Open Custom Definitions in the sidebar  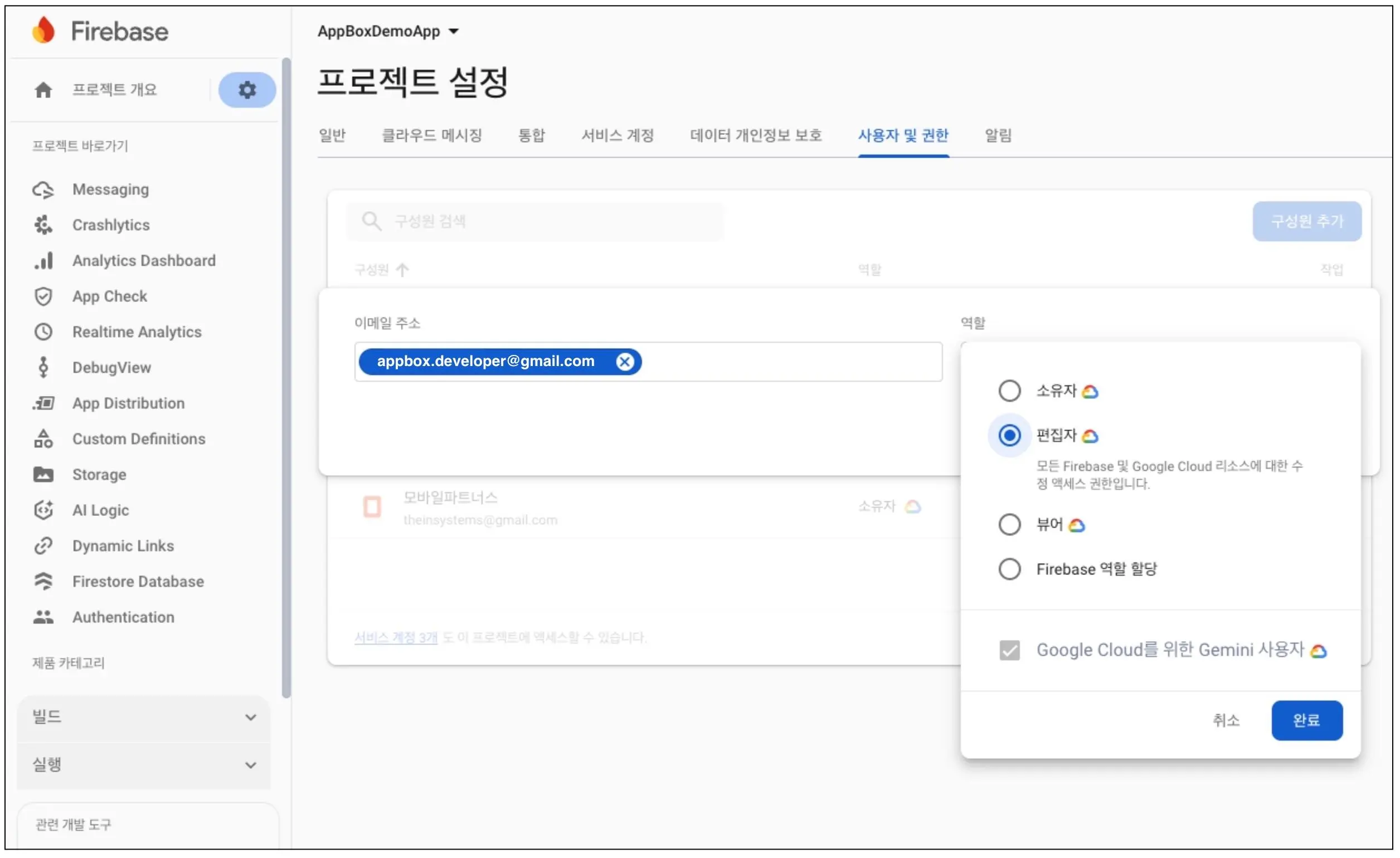pos(139,439)
